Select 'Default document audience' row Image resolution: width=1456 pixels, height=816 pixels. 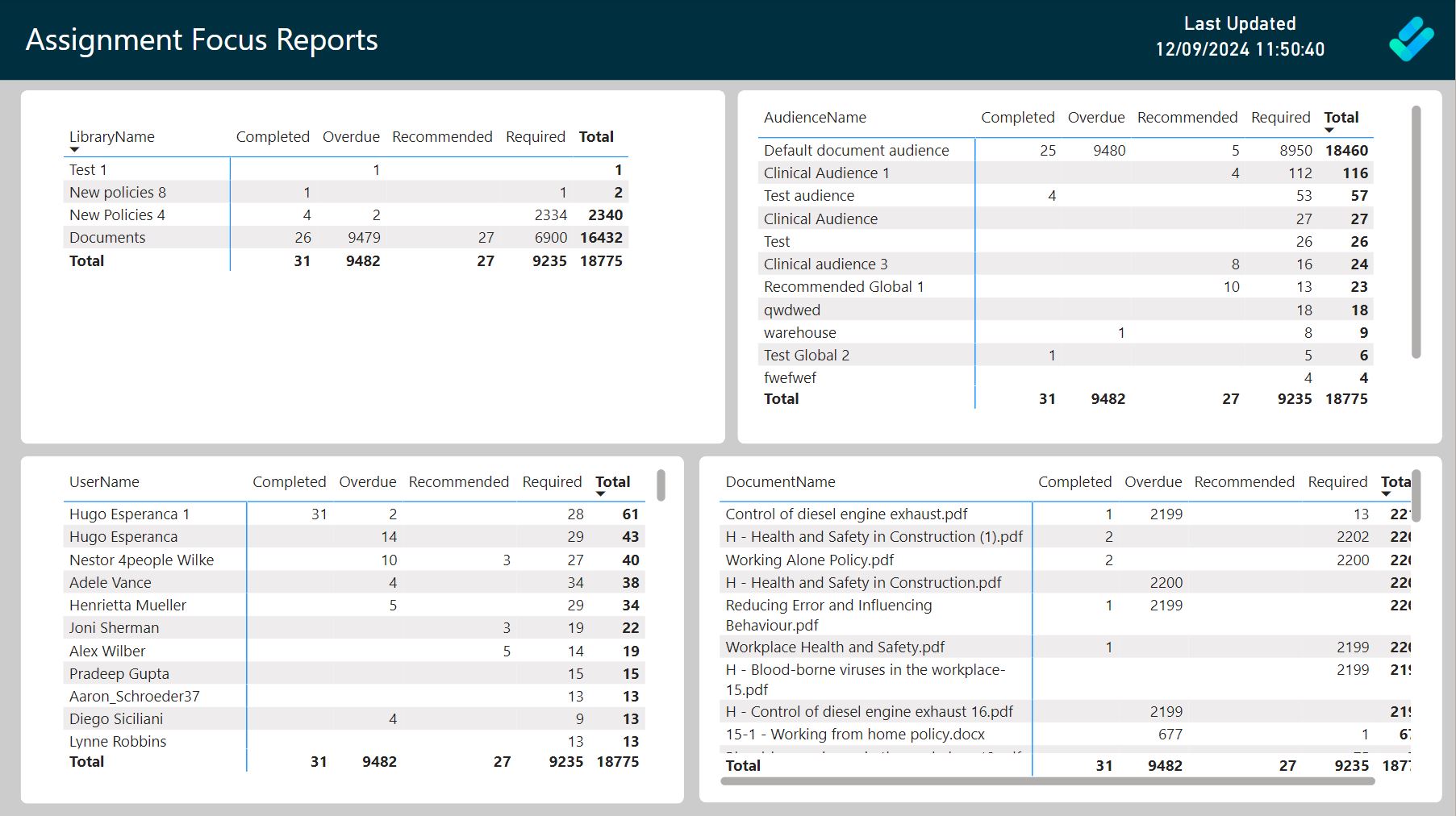pos(1066,151)
